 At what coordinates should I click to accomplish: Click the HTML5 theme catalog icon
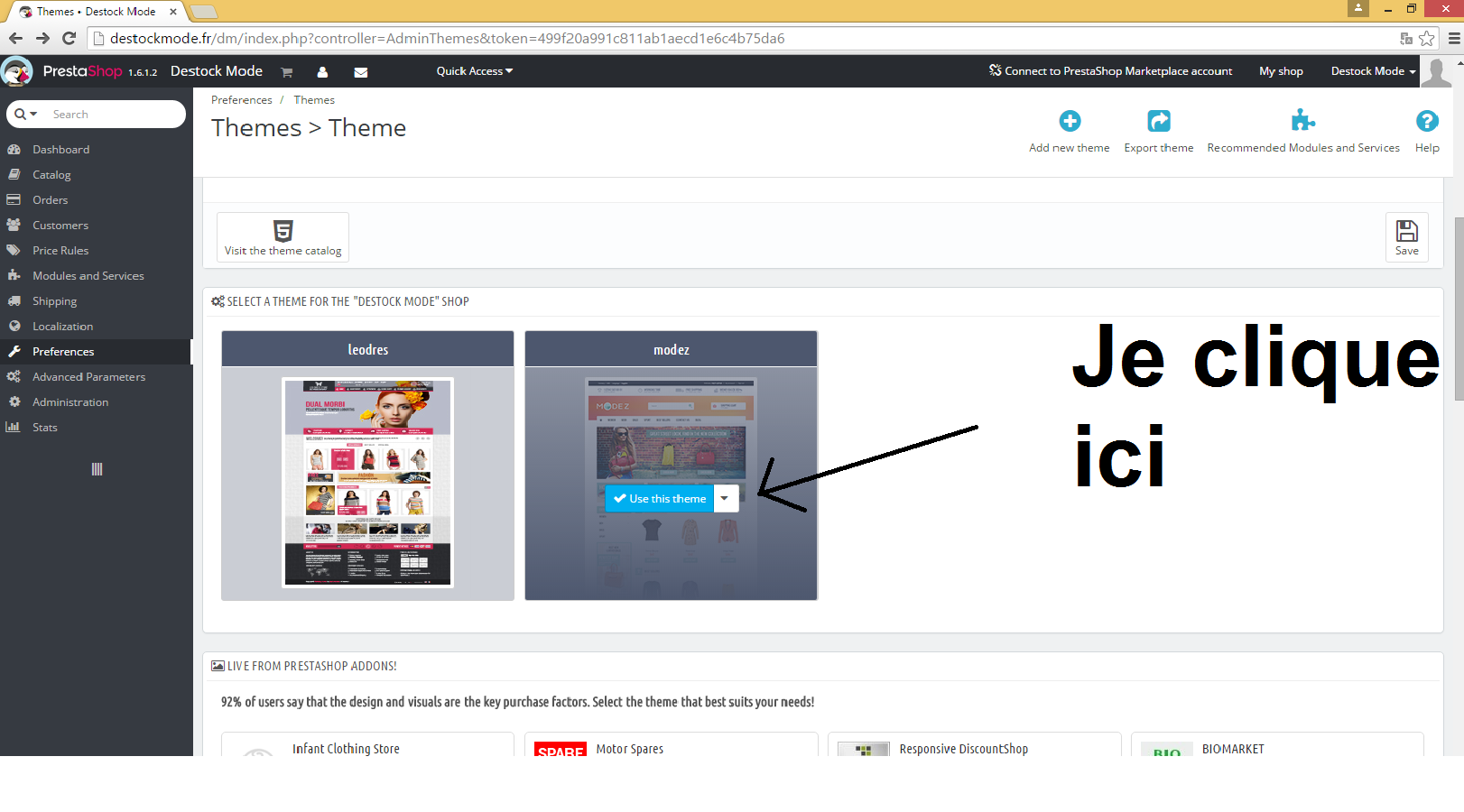[283, 231]
